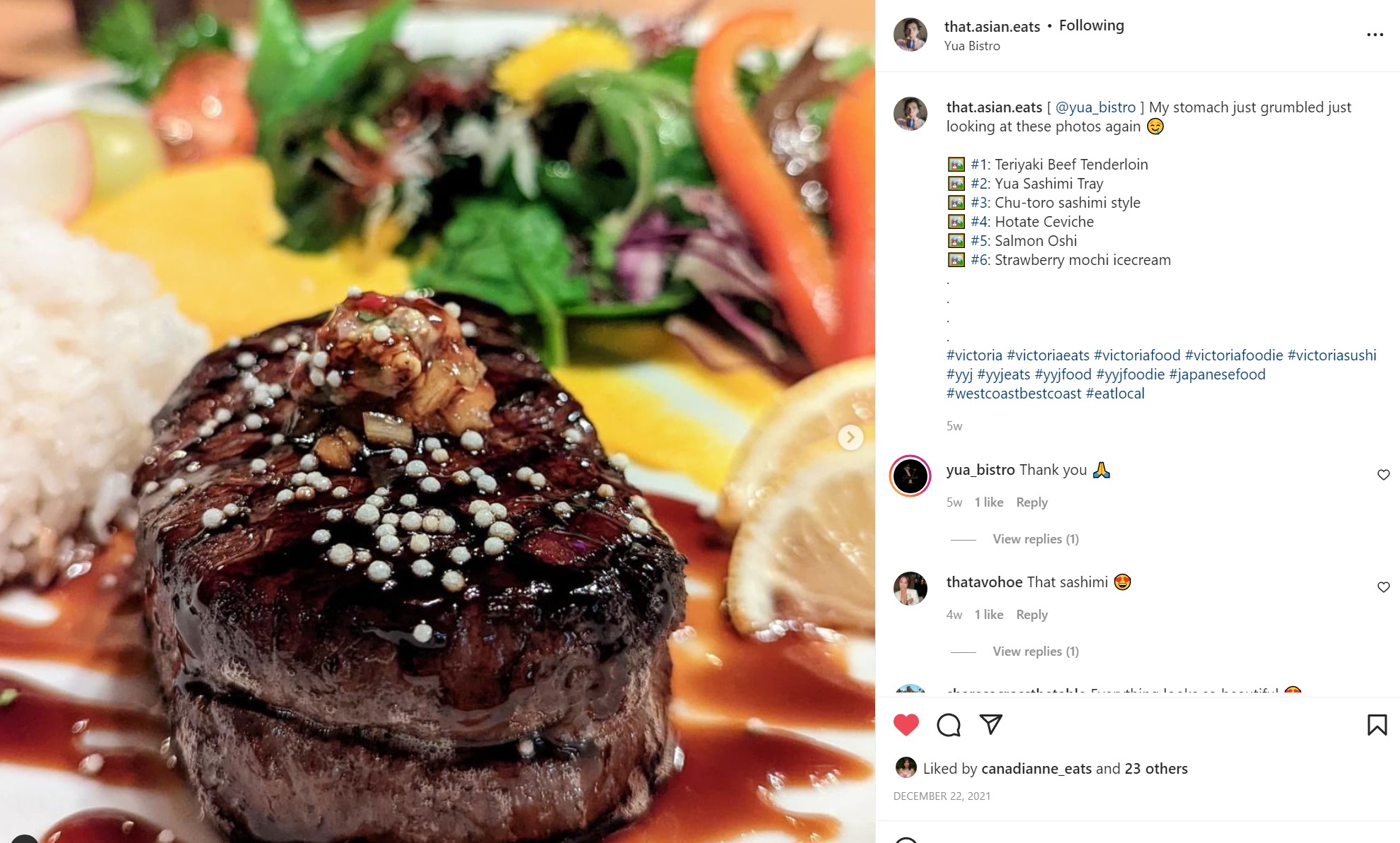Open the Yua Bistro location link
Screen dimensions: 1400x843
[972, 46]
